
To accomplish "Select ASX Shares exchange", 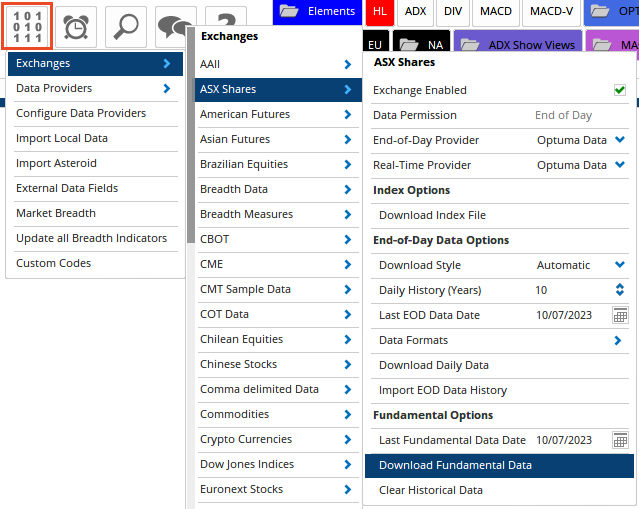I will [278, 90].
